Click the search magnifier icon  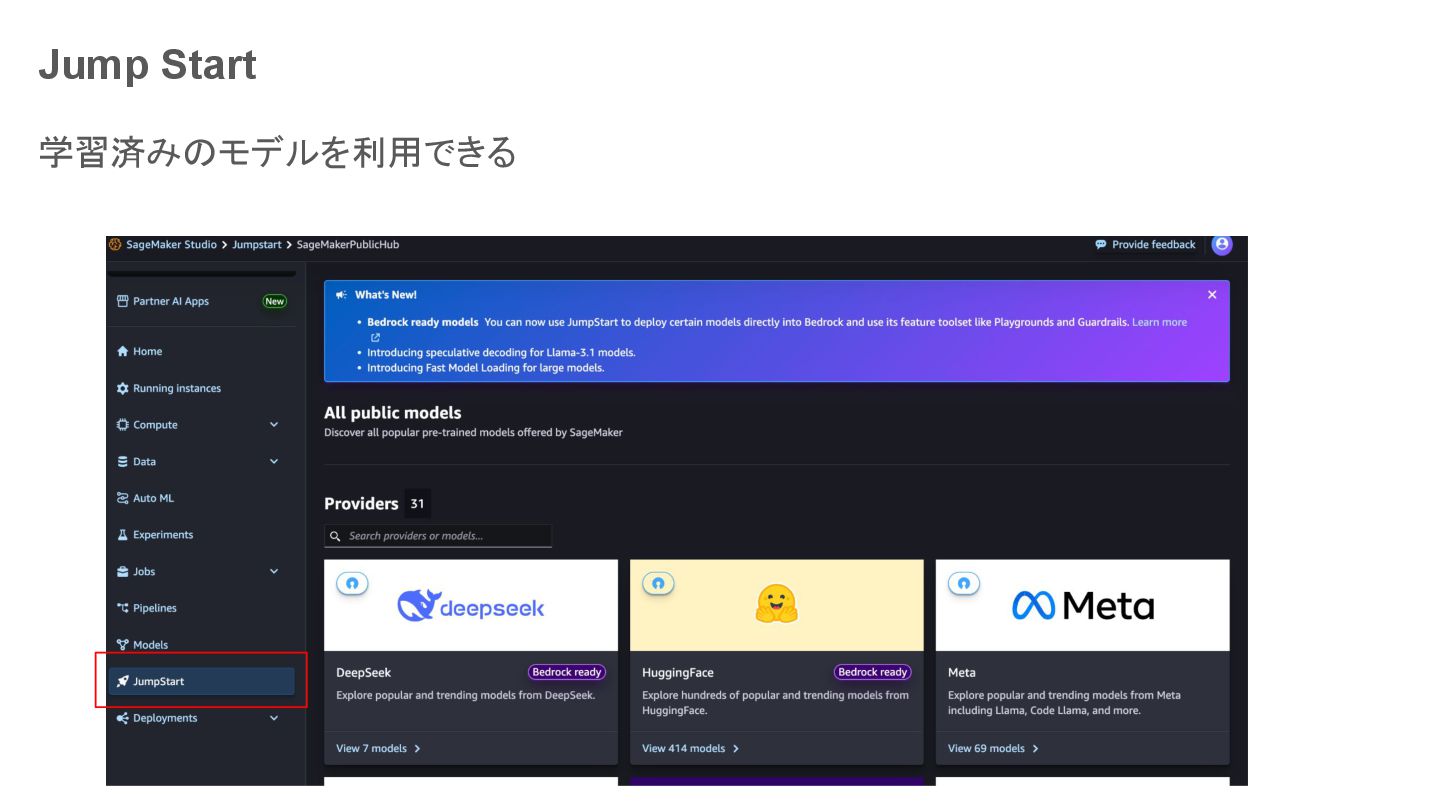[x=336, y=536]
